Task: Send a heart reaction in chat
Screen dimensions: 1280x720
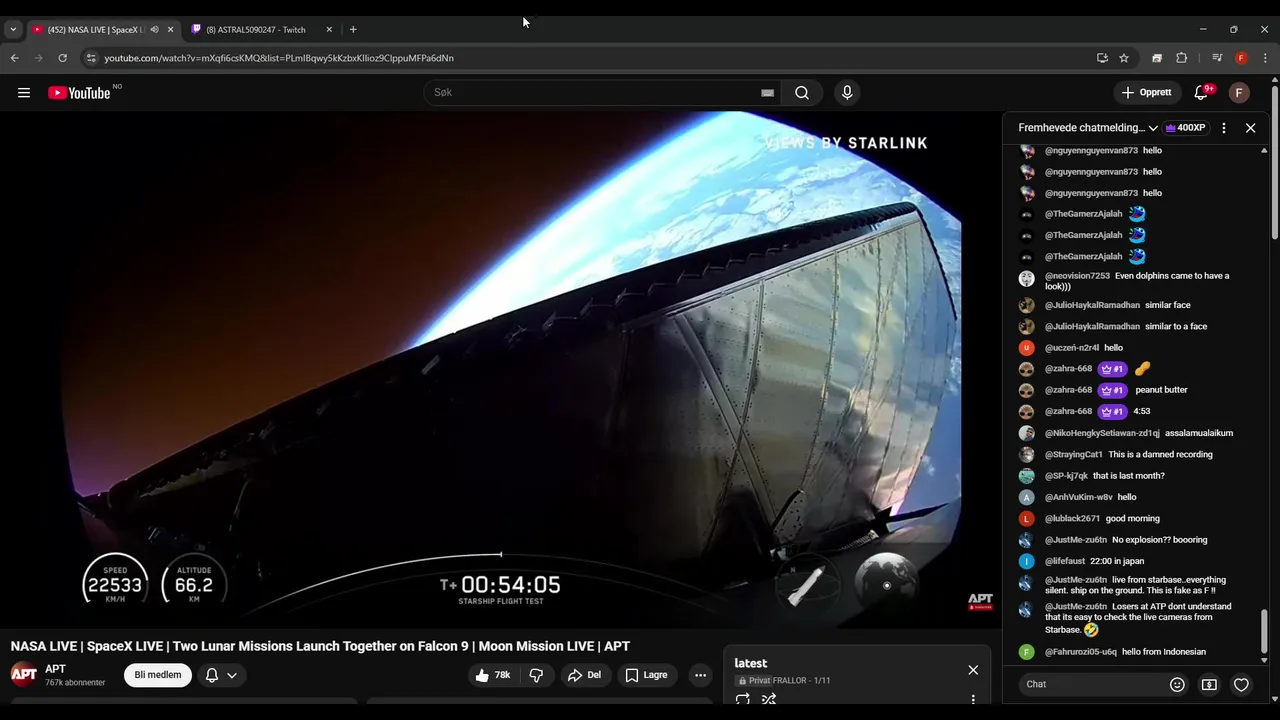Action: point(1241,684)
